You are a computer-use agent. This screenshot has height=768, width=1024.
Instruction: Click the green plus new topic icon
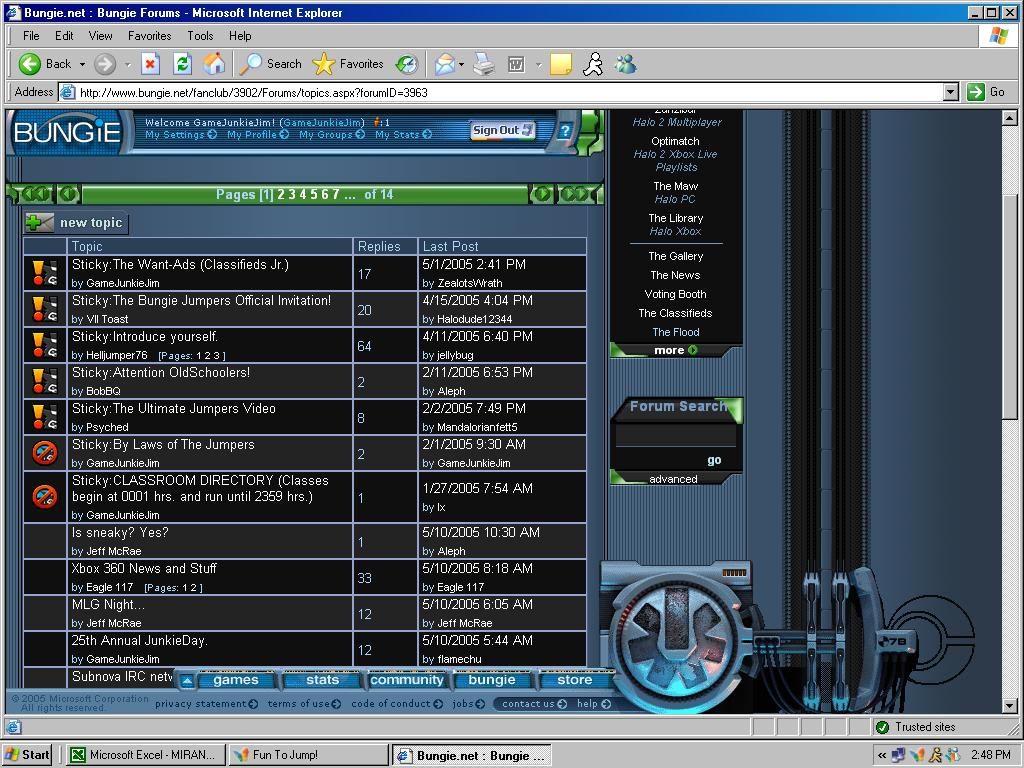(40, 223)
